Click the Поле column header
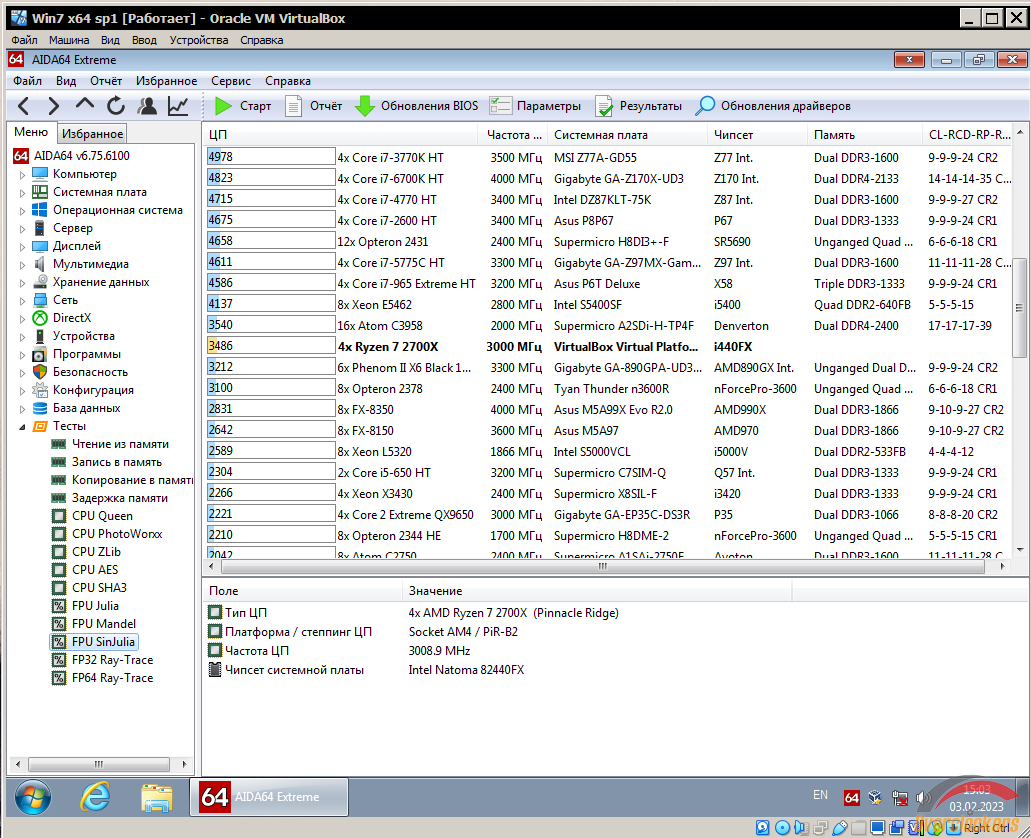1031x838 pixels. (302, 591)
